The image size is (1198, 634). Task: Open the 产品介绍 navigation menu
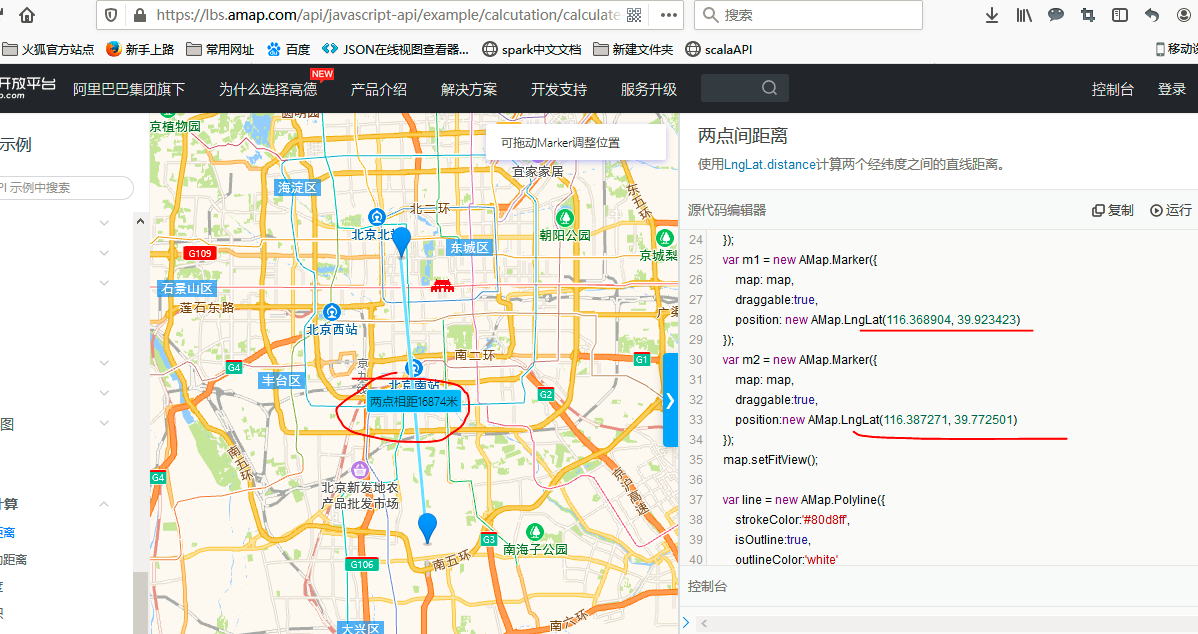click(x=380, y=89)
